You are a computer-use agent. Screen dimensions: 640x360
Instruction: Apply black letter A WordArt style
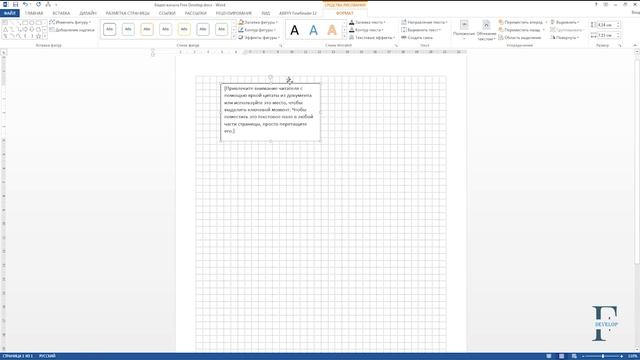click(294, 30)
